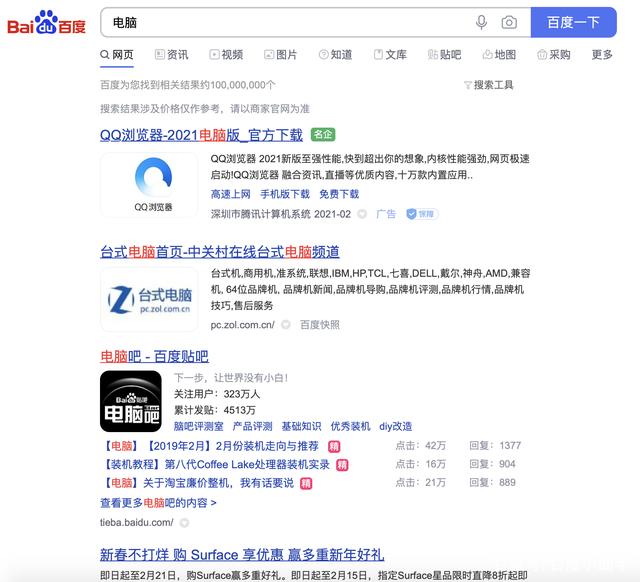Expand the 更多 menu
This screenshot has width=640, height=582.
pyautogui.click(x=602, y=55)
